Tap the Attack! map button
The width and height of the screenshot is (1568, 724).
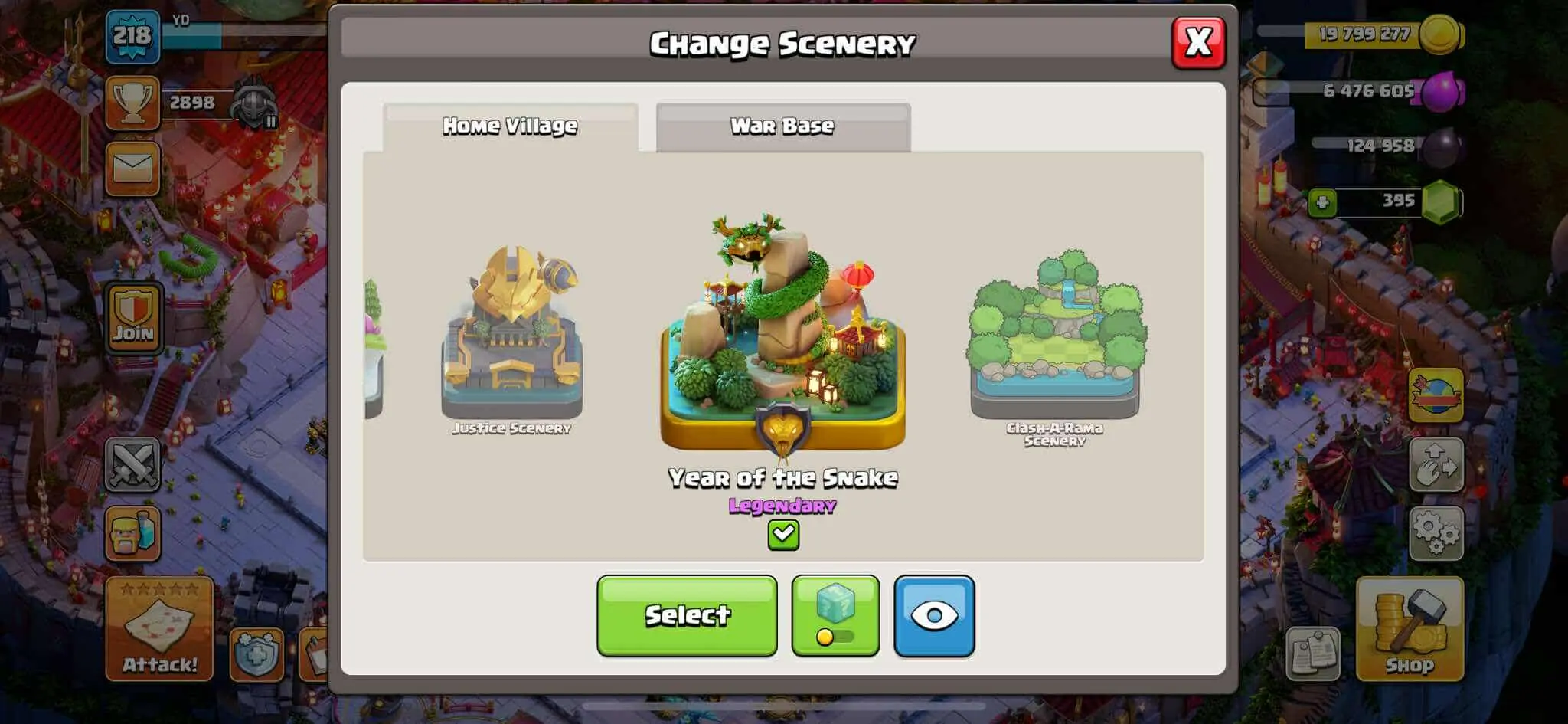(159, 629)
